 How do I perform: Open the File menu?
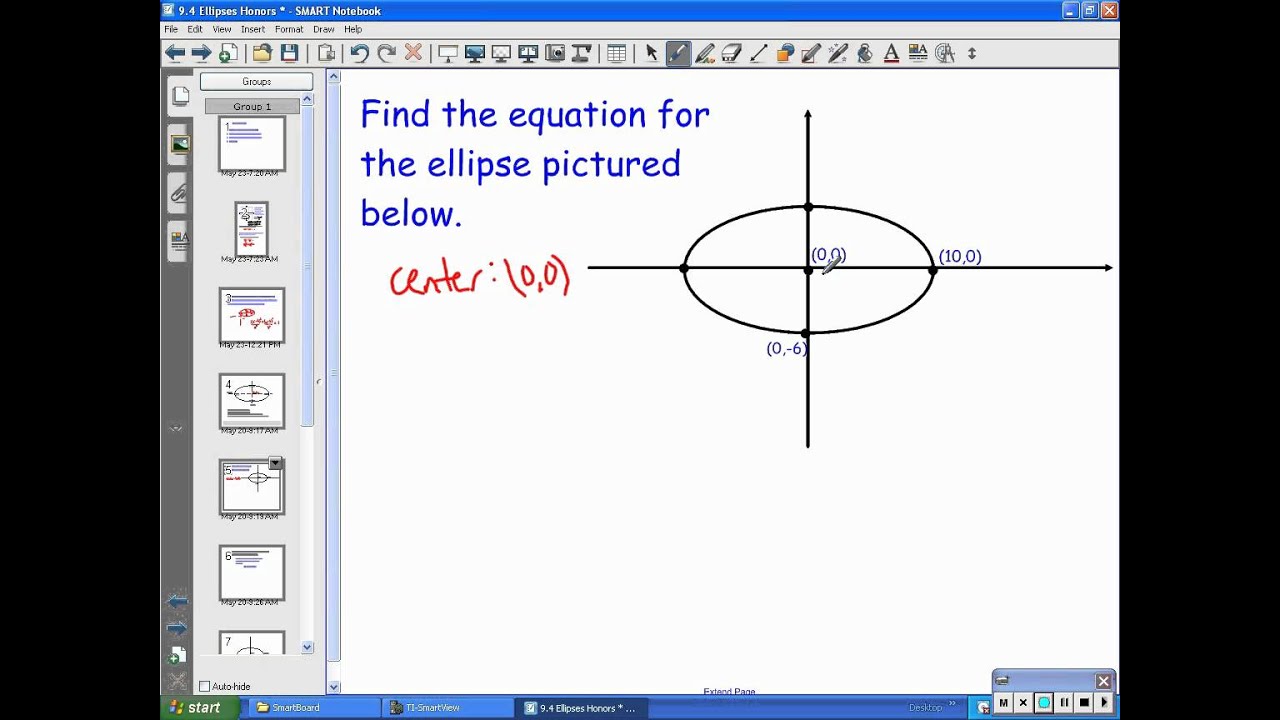pos(171,29)
